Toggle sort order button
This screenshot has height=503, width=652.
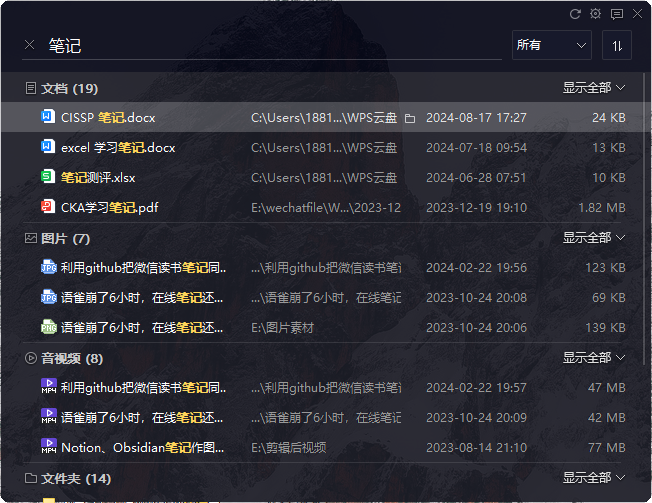click(617, 45)
